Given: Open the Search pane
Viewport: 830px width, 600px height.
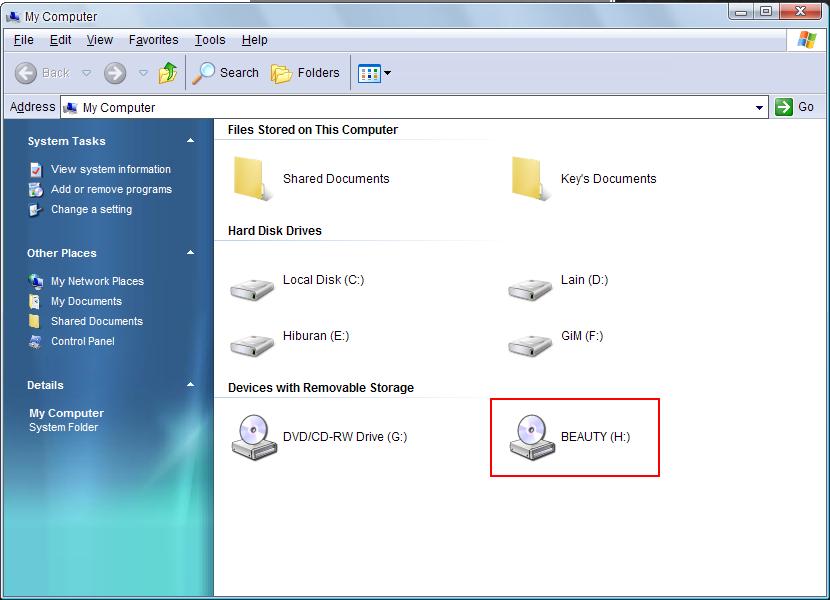Looking at the screenshot, I should pos(225,73).
